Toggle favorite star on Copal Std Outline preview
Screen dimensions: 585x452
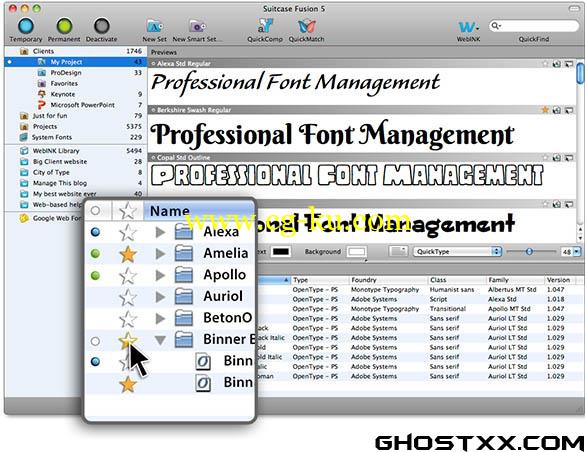click(545, 157)
